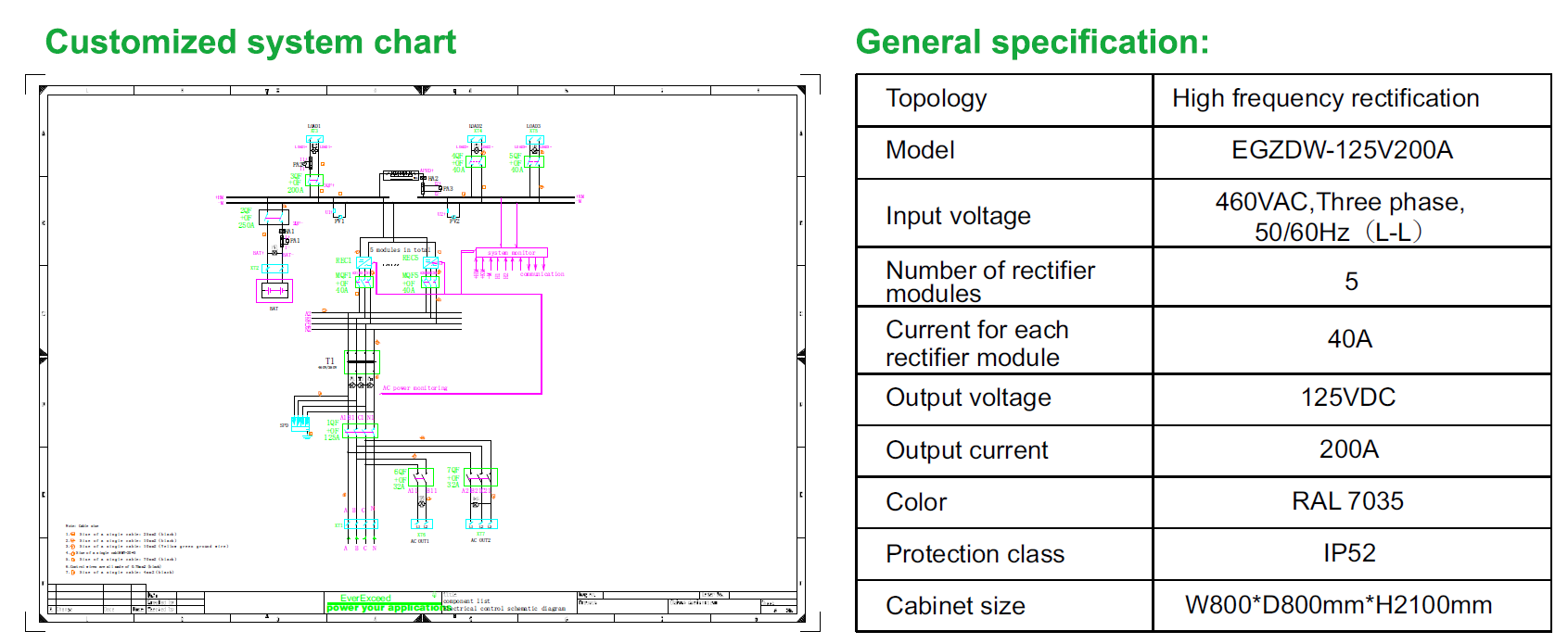Image resolution: width=1568 pixels, height=644 pixels.
Task: Select the system monitor block
Action: coord(511,253)
